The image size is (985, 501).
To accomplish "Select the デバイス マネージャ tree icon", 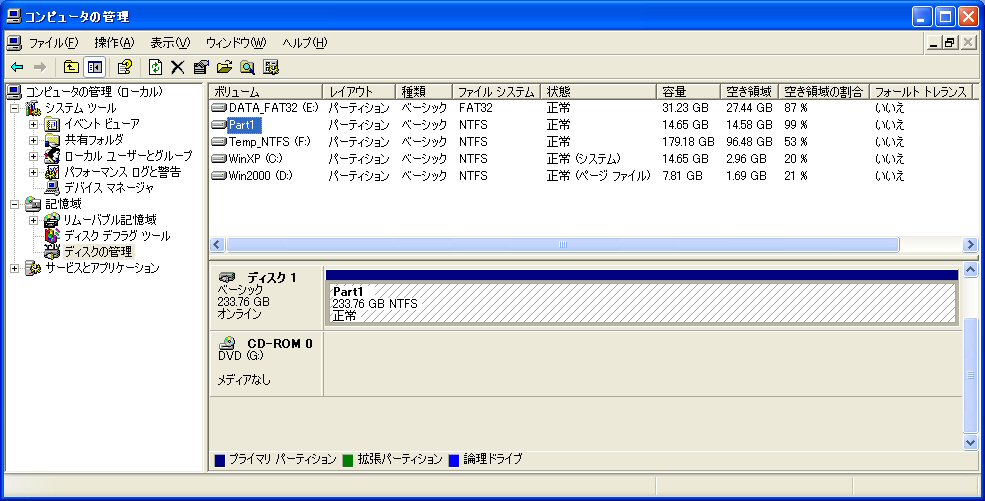I will click(52, 188).
